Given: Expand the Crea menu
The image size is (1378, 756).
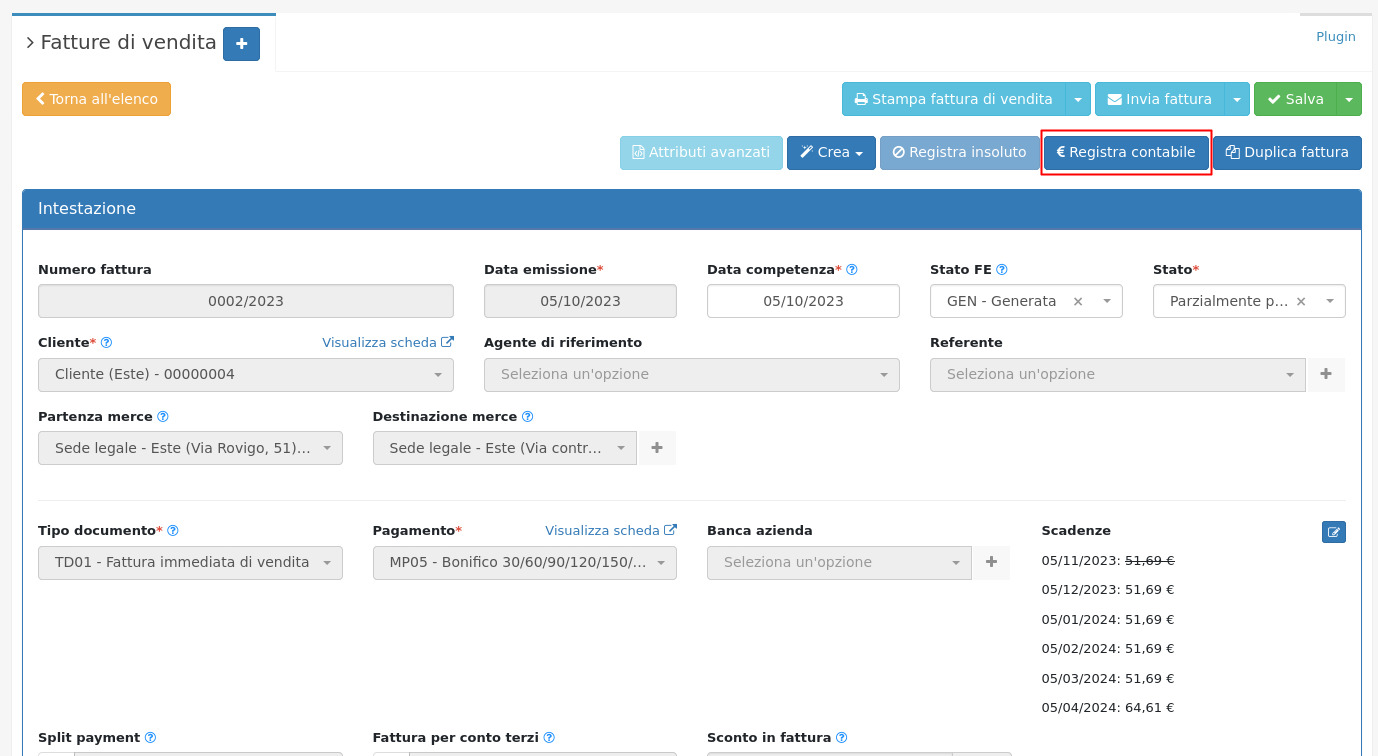Looking at the screenshot, I should (x=831, y=153).
